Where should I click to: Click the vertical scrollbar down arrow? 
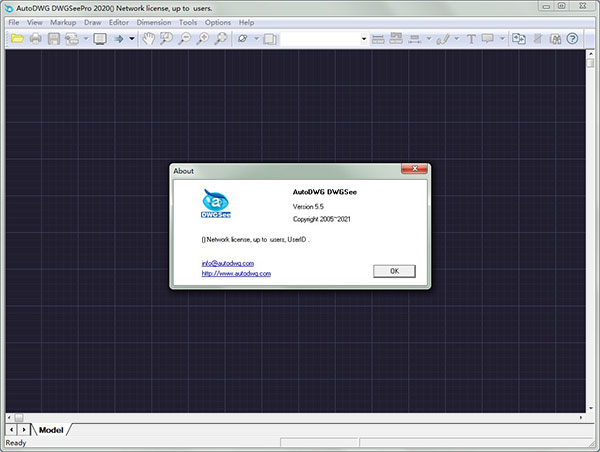tap(590, 408)
